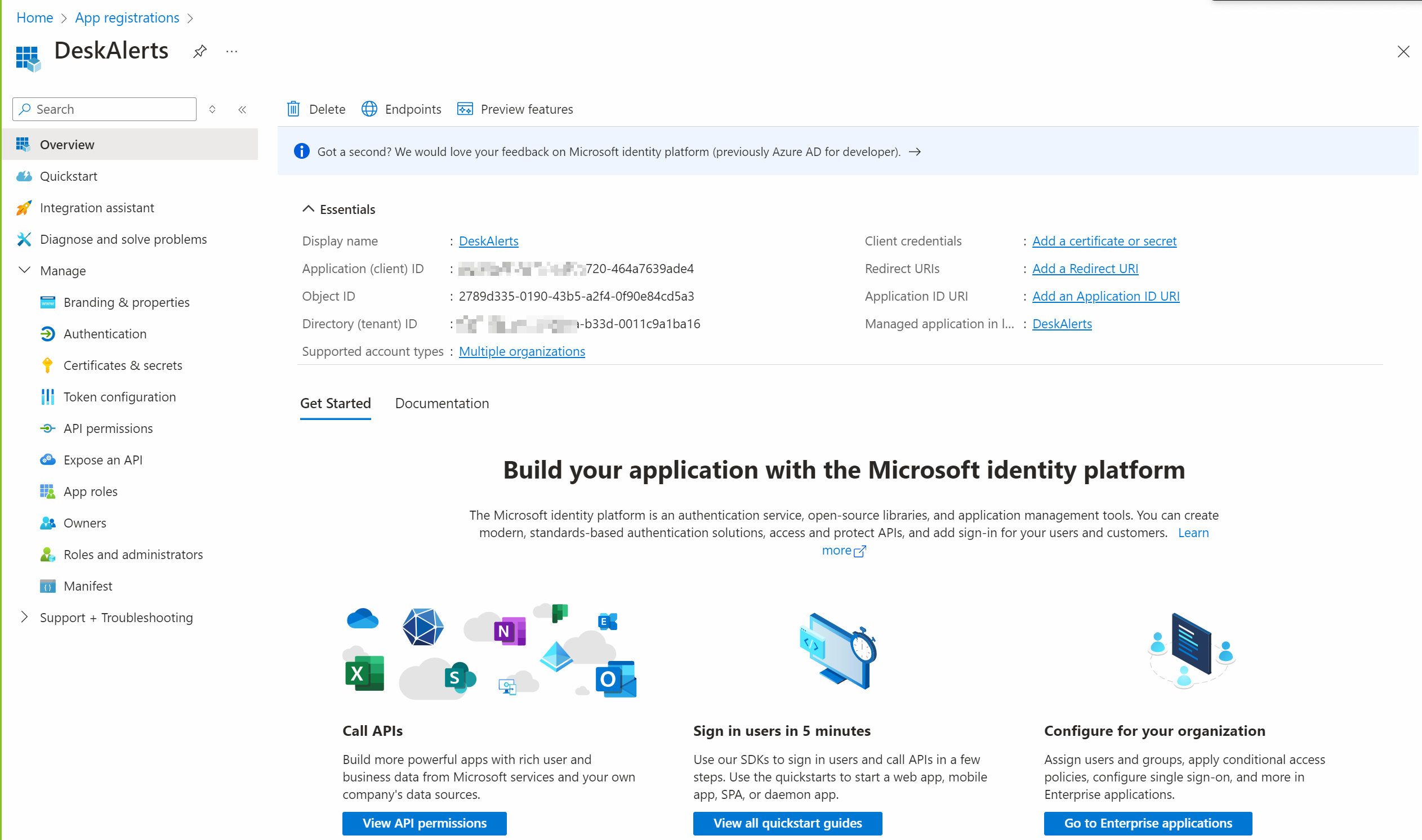Open the Token configuration item
The height and width of the screenshot is (840, 1422).
[119, 397]
